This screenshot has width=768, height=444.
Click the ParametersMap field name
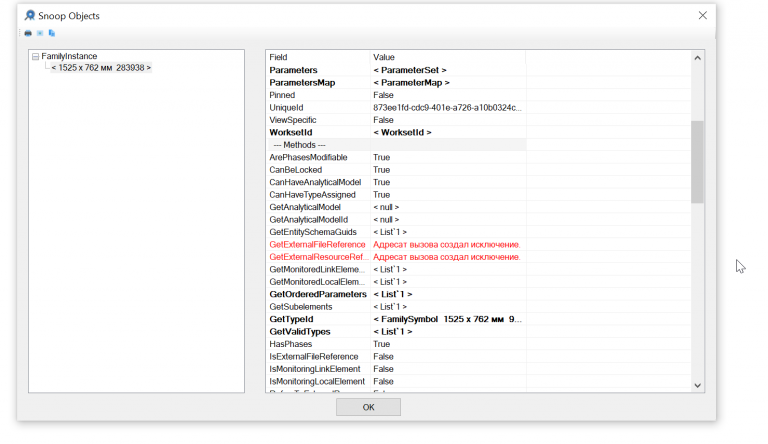click(x=302, y=83)
